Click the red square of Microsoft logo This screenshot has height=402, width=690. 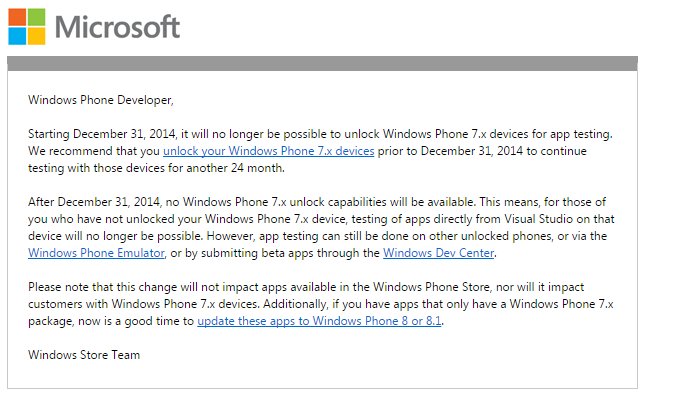(x=17, y=17)
